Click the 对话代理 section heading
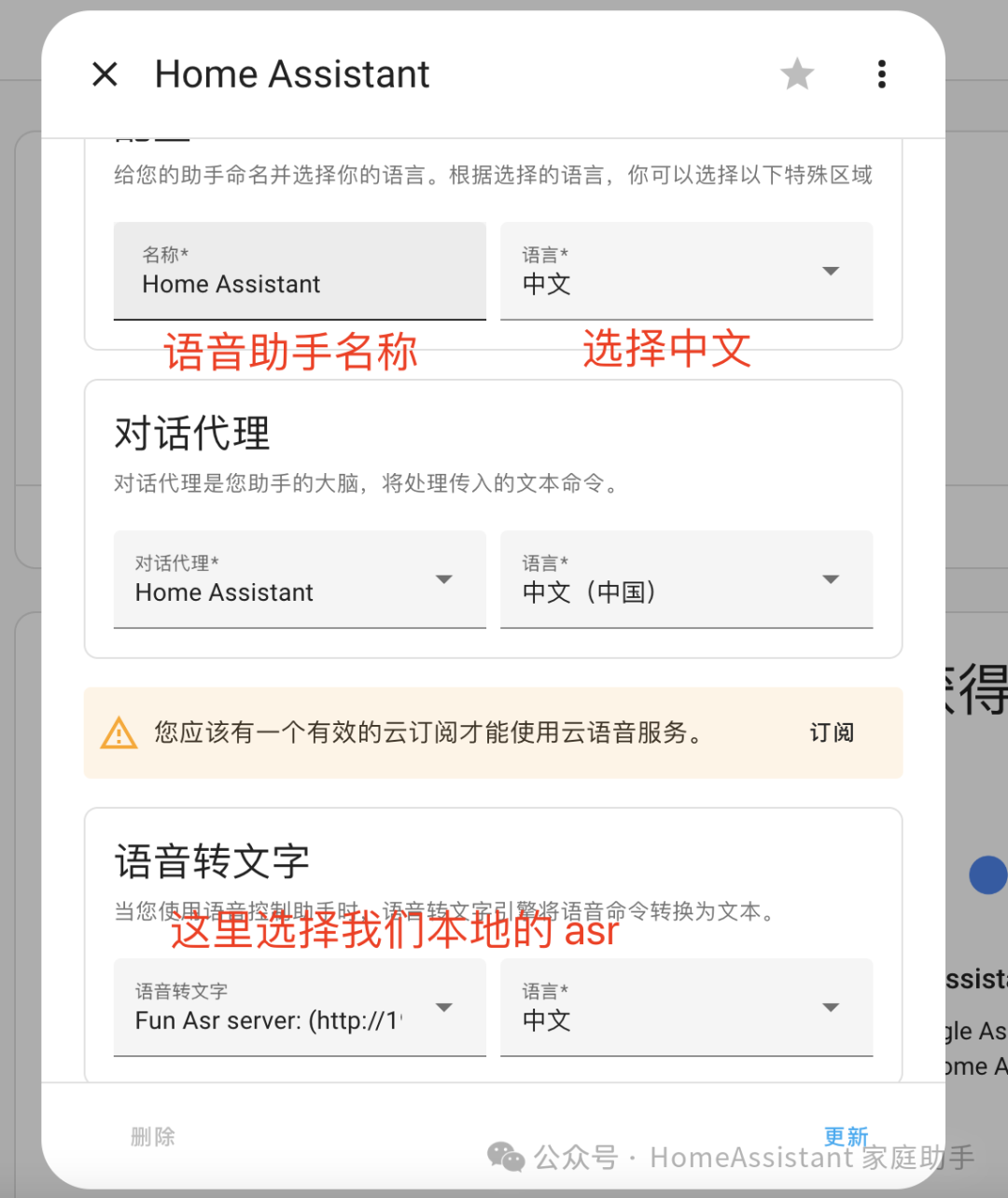Screen dimensions: 1008x1198 [x=192, y=434]
